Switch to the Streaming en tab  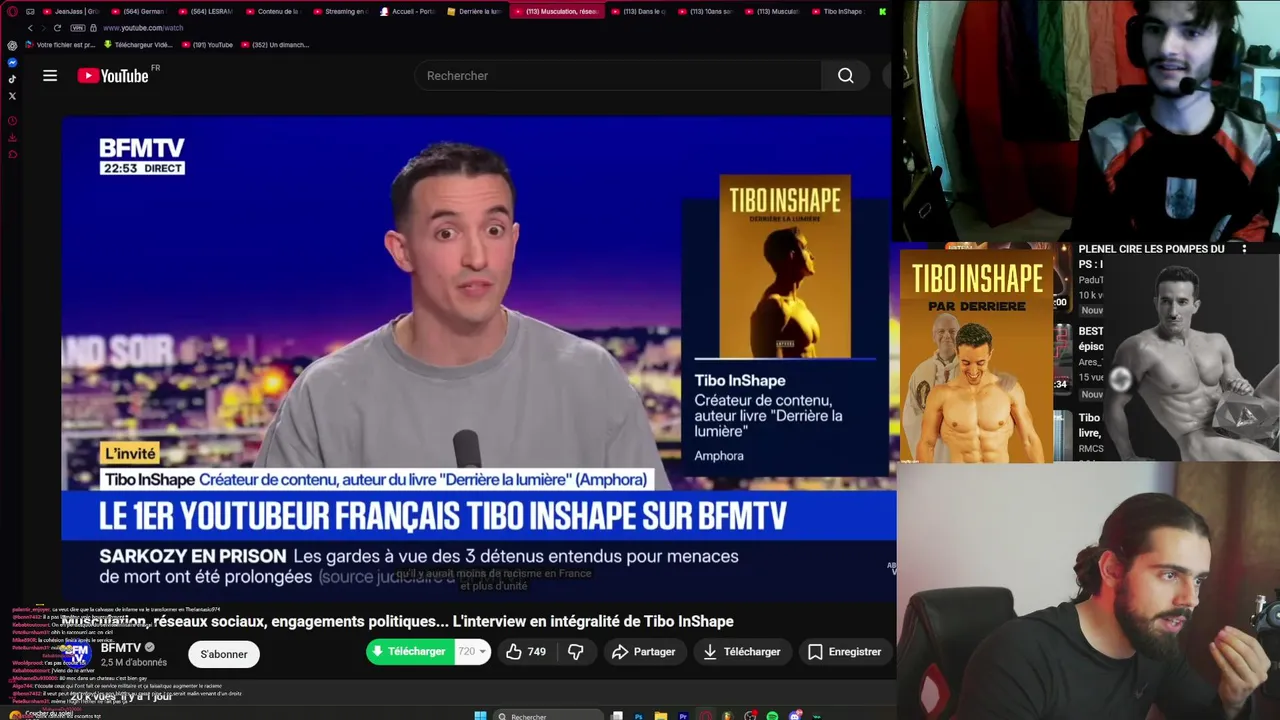point(341,11)
